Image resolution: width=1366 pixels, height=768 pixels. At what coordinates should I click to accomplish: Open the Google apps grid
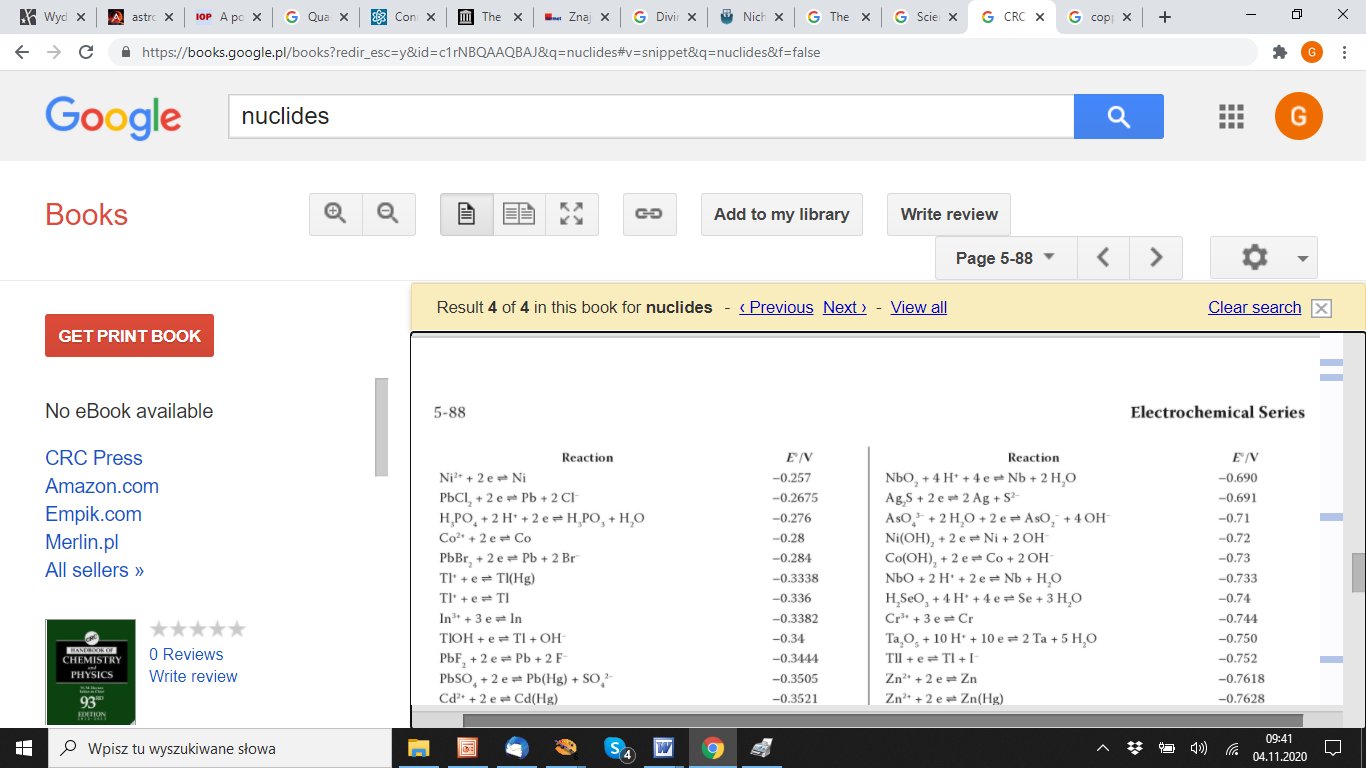tap(1231, 117)
